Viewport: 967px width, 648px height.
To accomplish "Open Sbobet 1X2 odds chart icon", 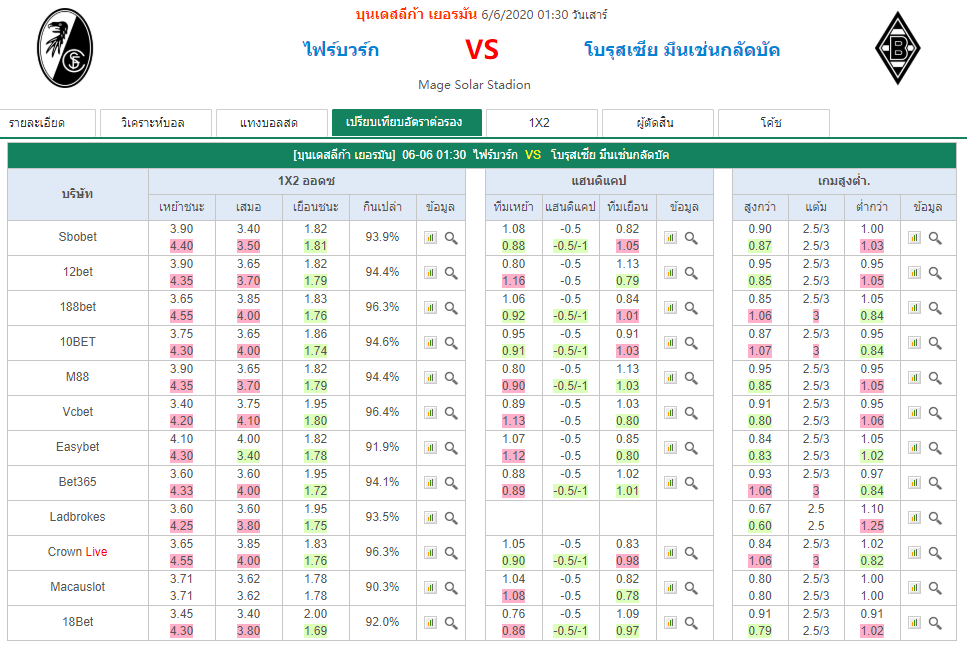I will click(430, 237).
